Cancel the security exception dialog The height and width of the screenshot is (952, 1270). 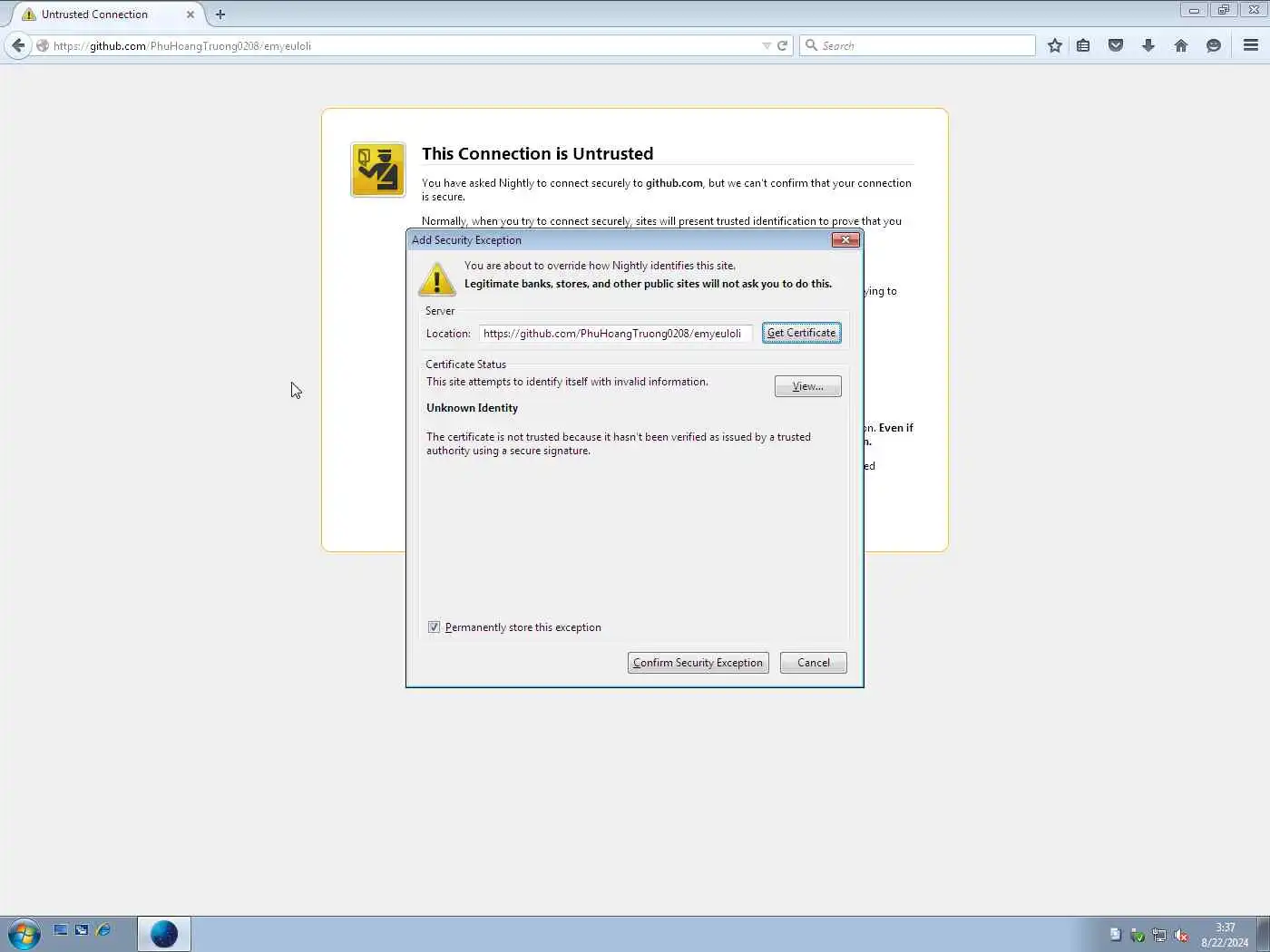point(814,663)
